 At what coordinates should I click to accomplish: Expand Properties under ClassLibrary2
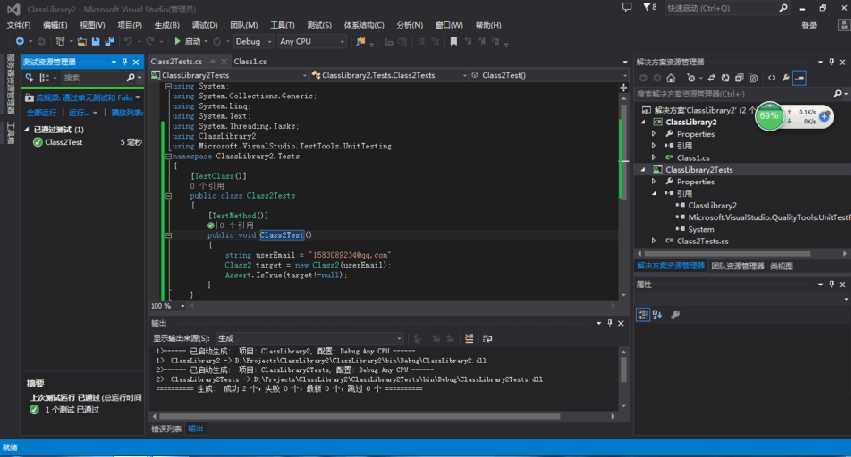tap(654, 134)
